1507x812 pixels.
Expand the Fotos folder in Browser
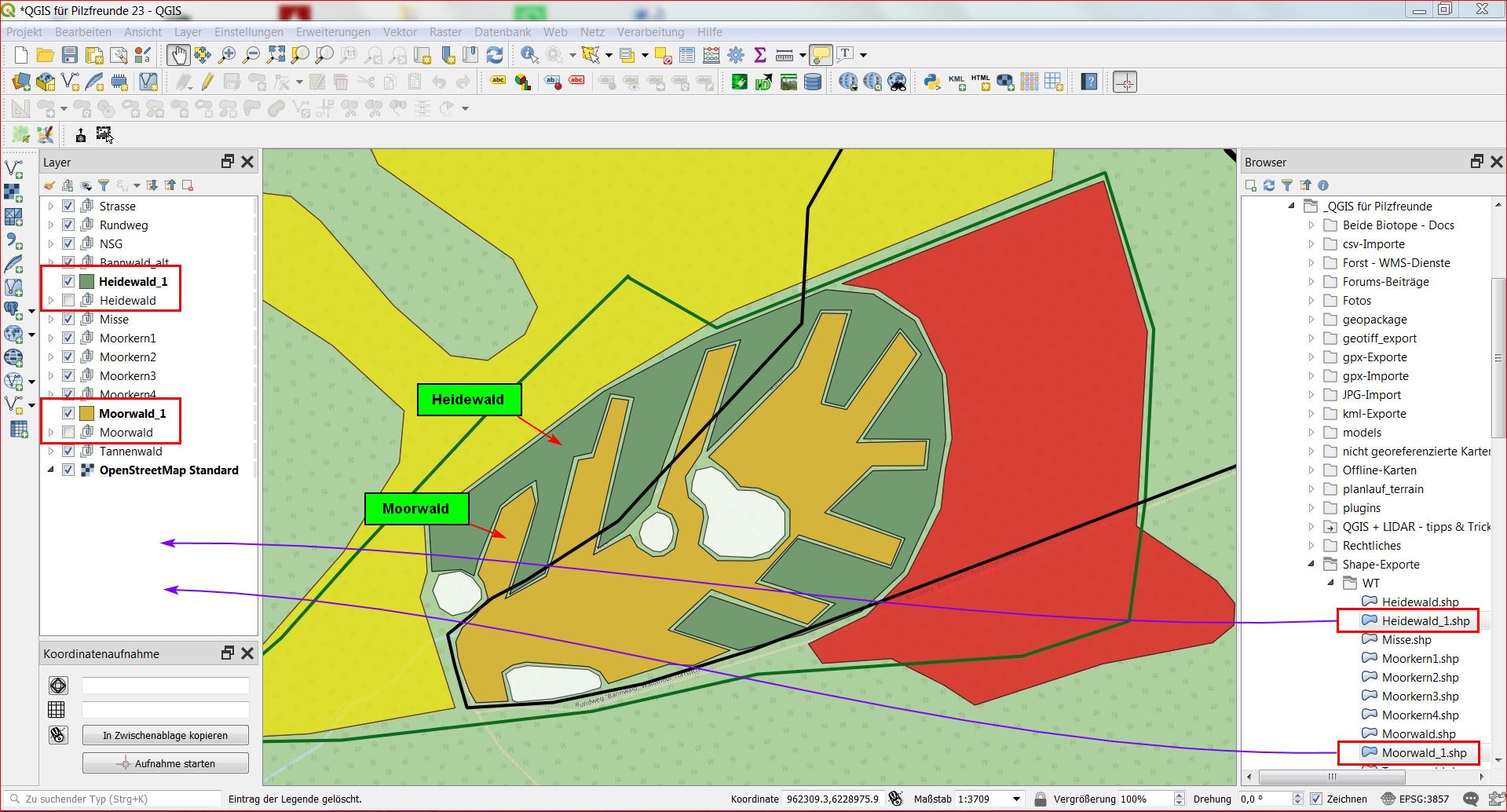pos(1311,301)
